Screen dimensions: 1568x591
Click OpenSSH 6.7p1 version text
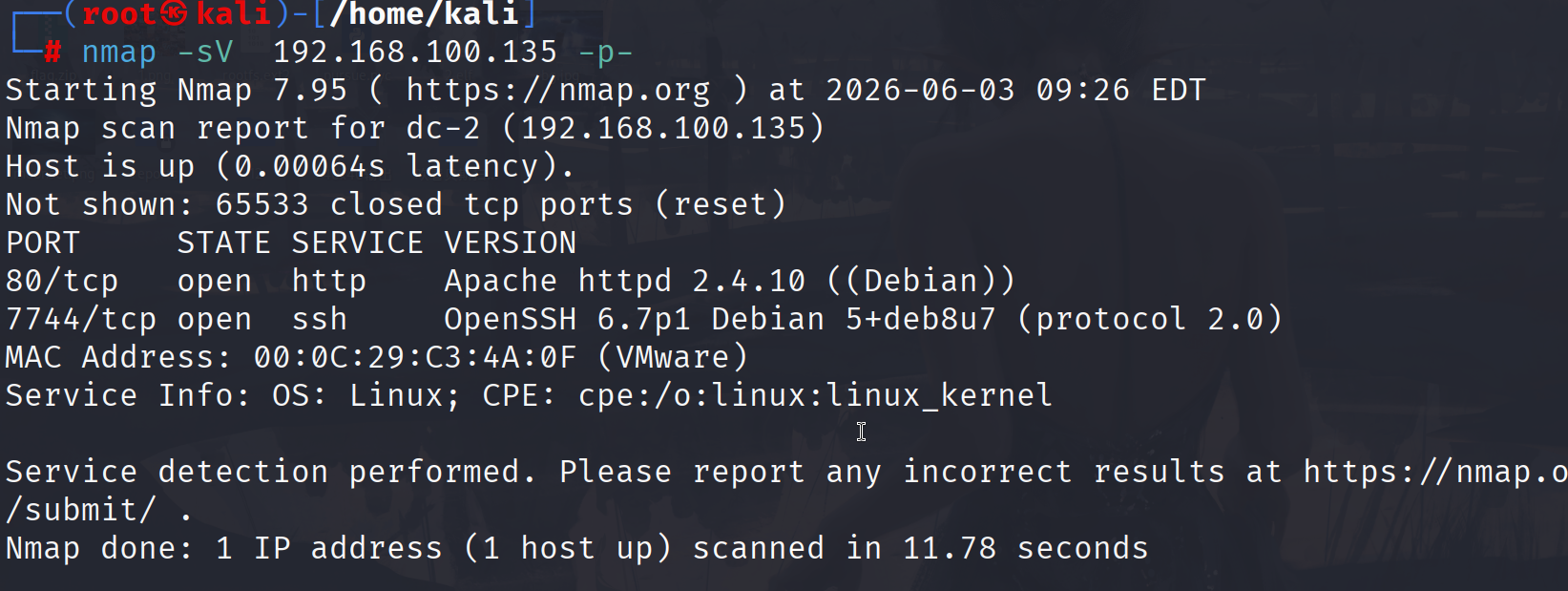pos(568,319)
